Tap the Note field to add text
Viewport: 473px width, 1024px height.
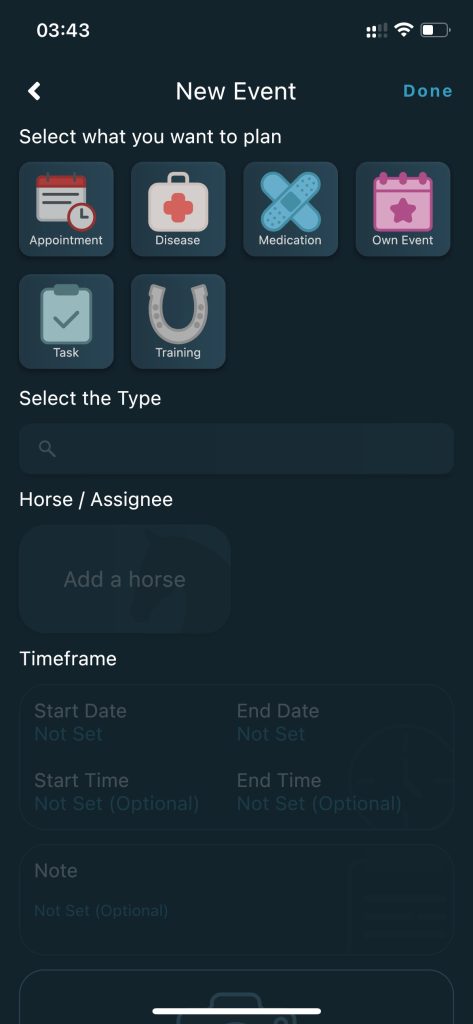coord(236,900)
